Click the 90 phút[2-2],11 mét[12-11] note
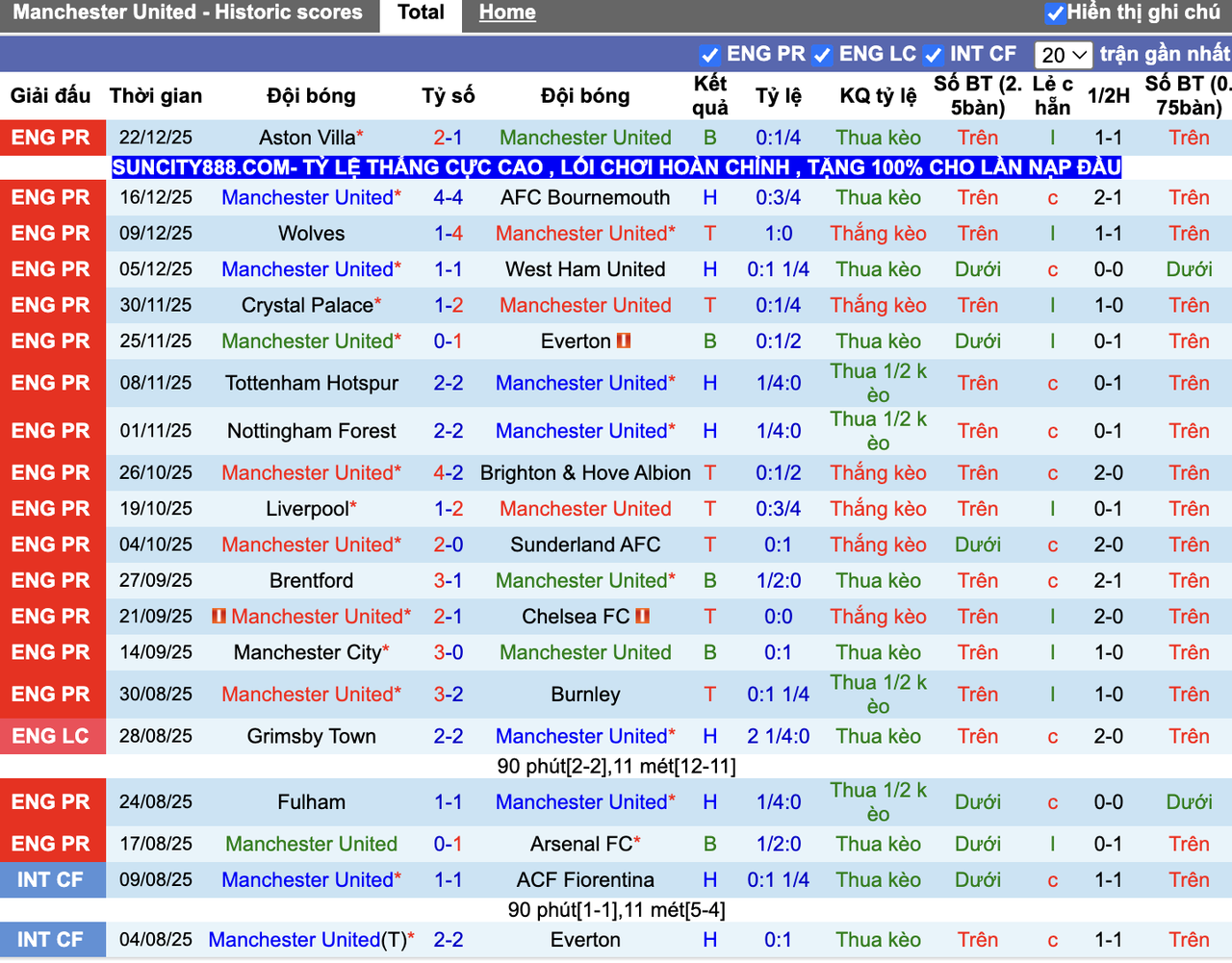The width and height of the screenshot is (1232, 963). point(616,767)
